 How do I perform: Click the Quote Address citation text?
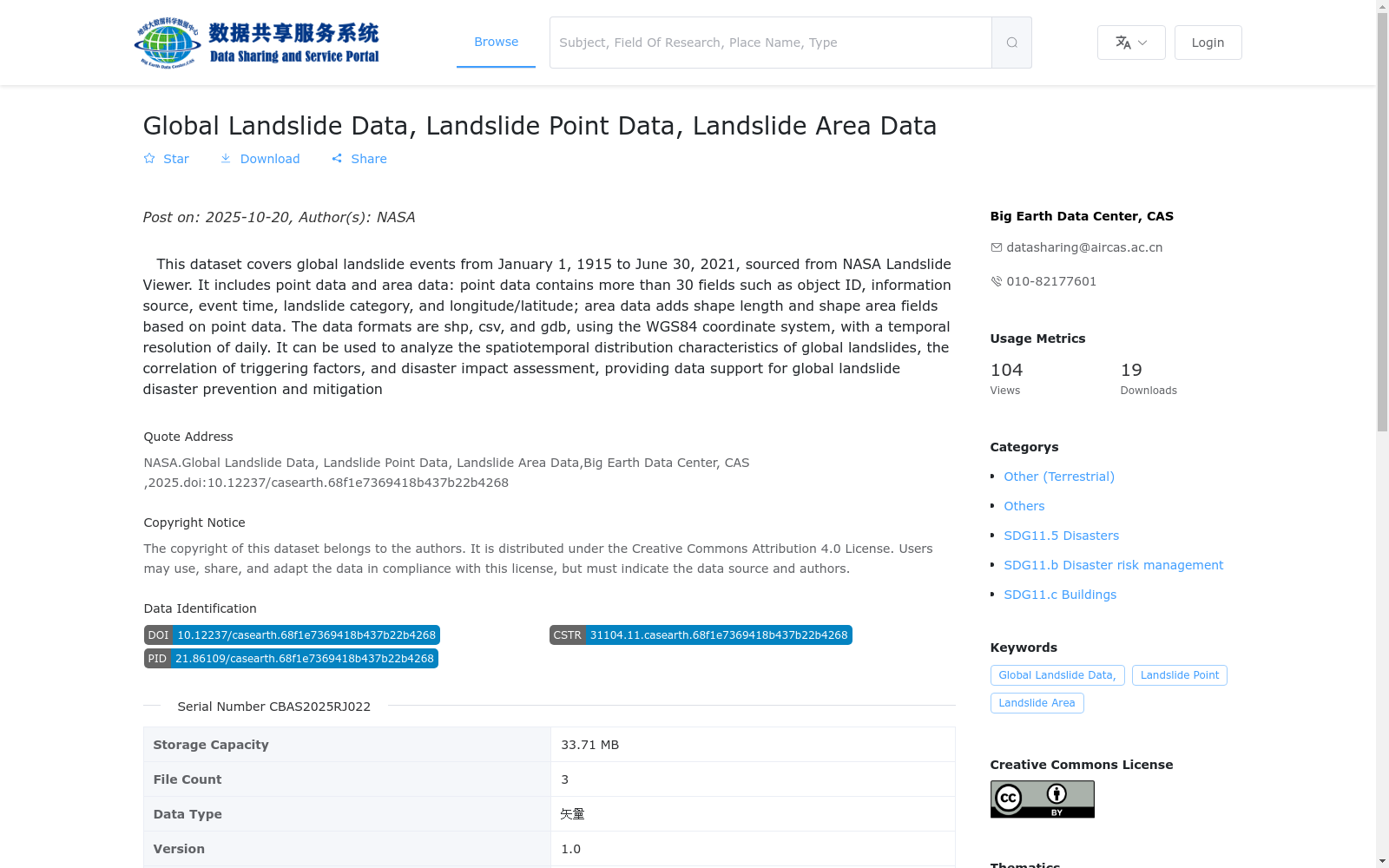[x=446, y=473]
